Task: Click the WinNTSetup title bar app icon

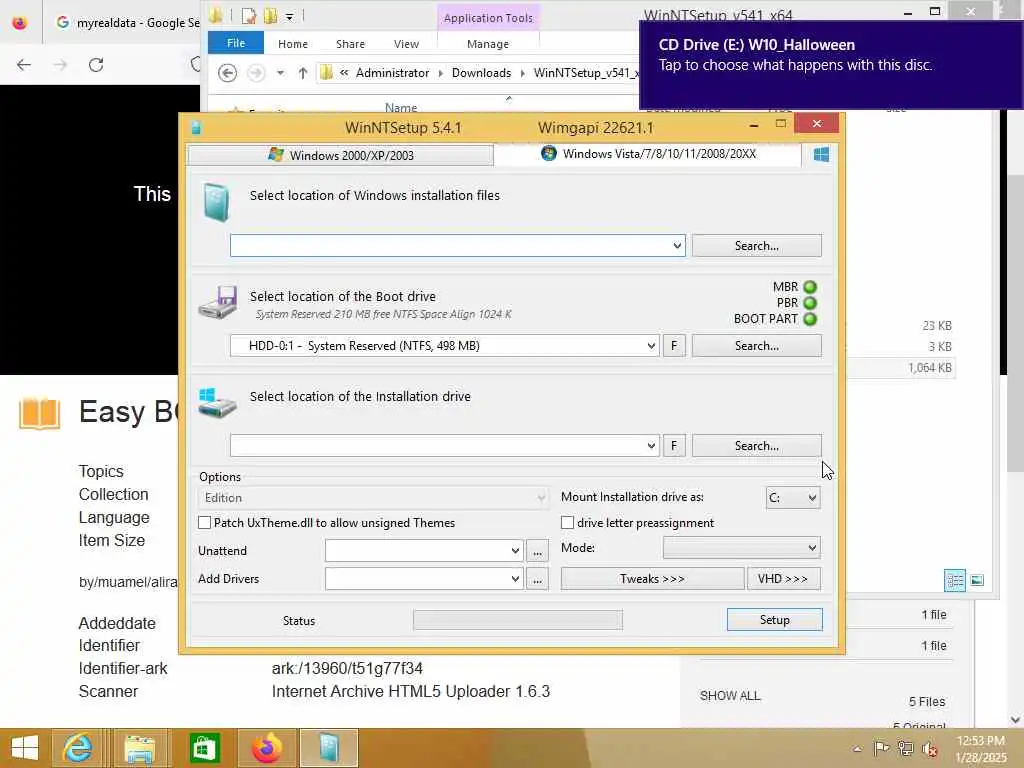Action: coord(195,127)
